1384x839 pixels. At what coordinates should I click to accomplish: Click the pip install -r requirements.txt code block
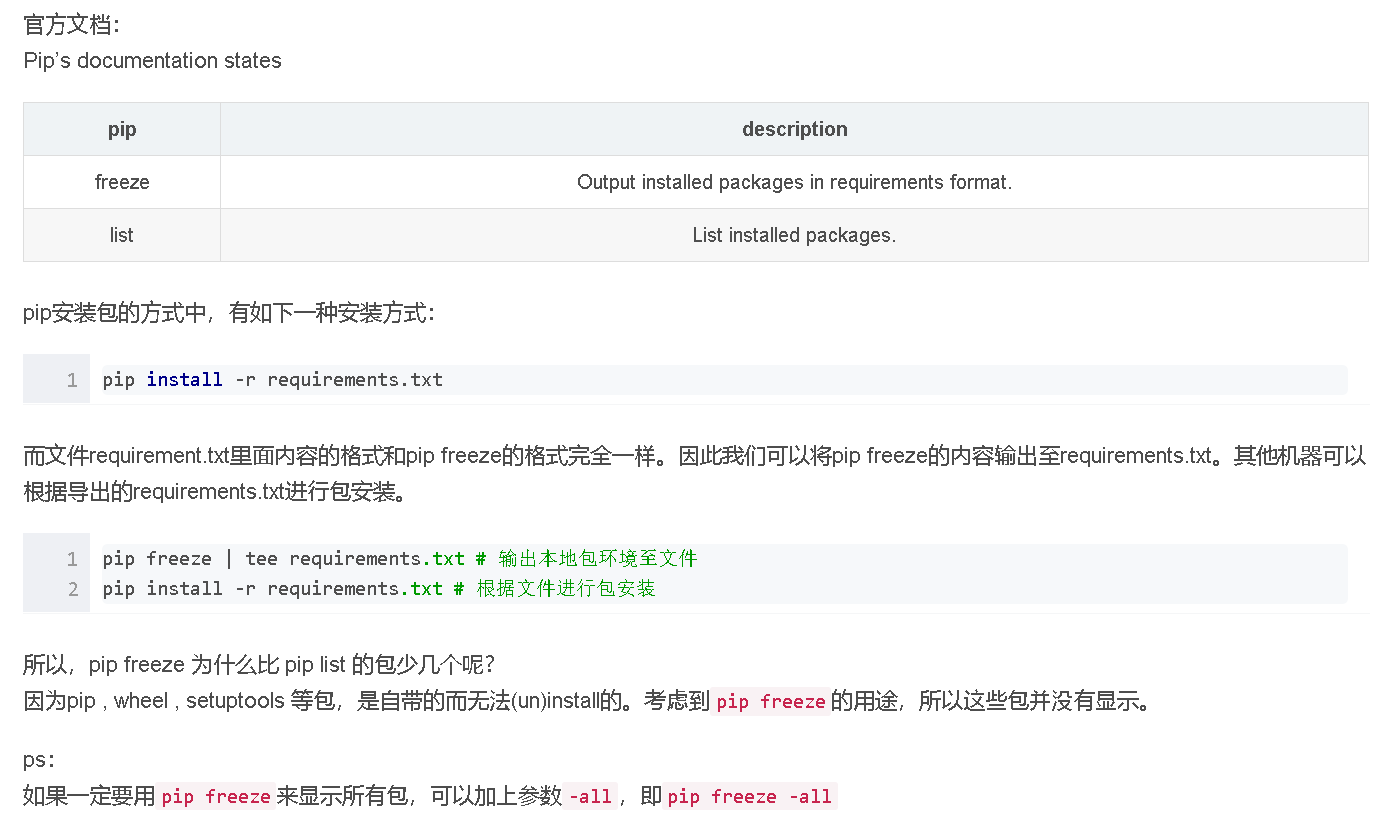(271, 379)
